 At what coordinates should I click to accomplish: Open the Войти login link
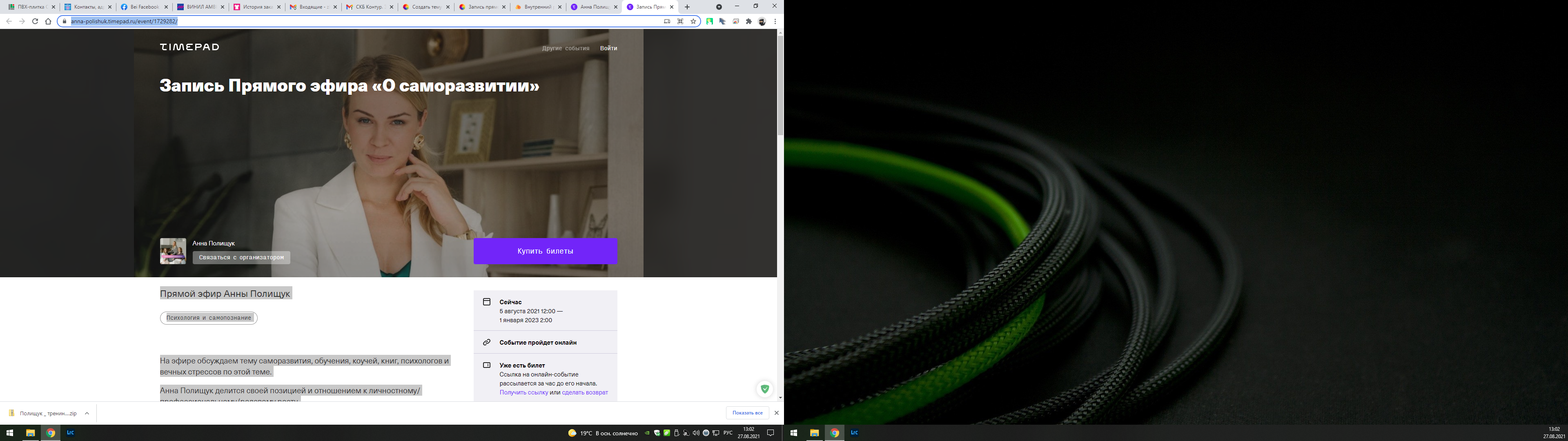point(608,48)
